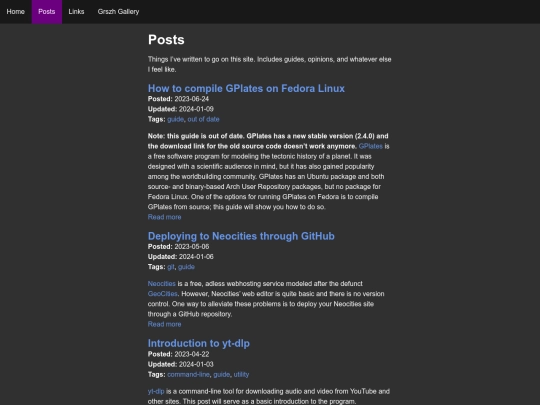
Task: Select the 'guide' tag under the GPlates post
Action: 175,119
